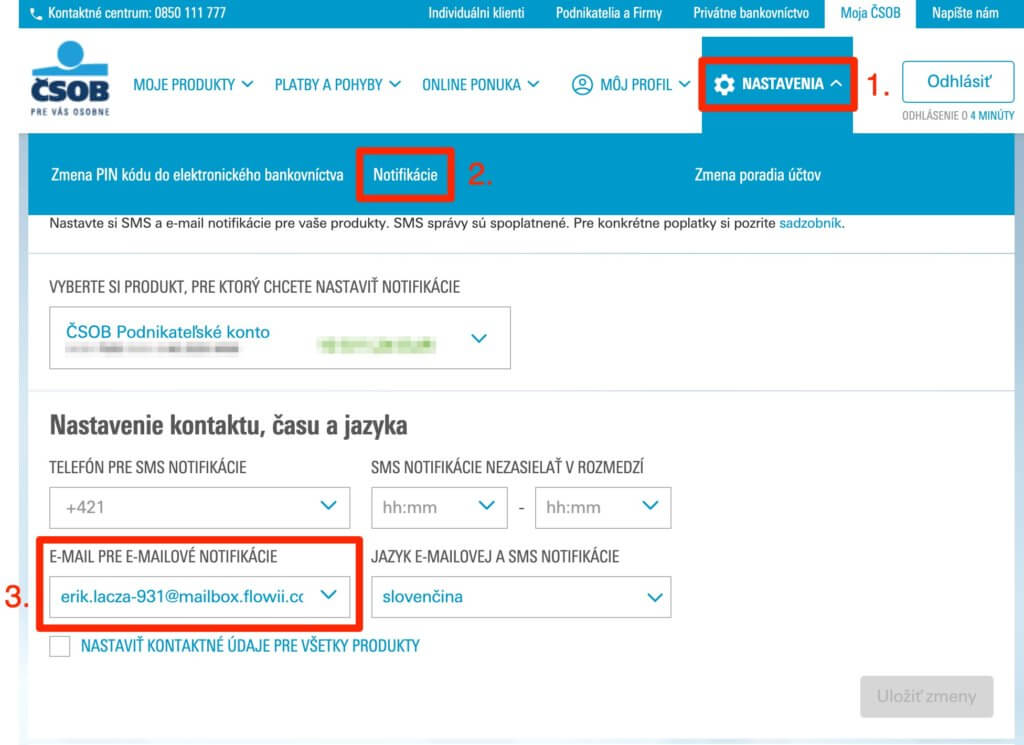Image resolution: width=1024 pixels, height=745 pixels.
Task: Open the +421 phone number dropdown
Action: (199, 507)
